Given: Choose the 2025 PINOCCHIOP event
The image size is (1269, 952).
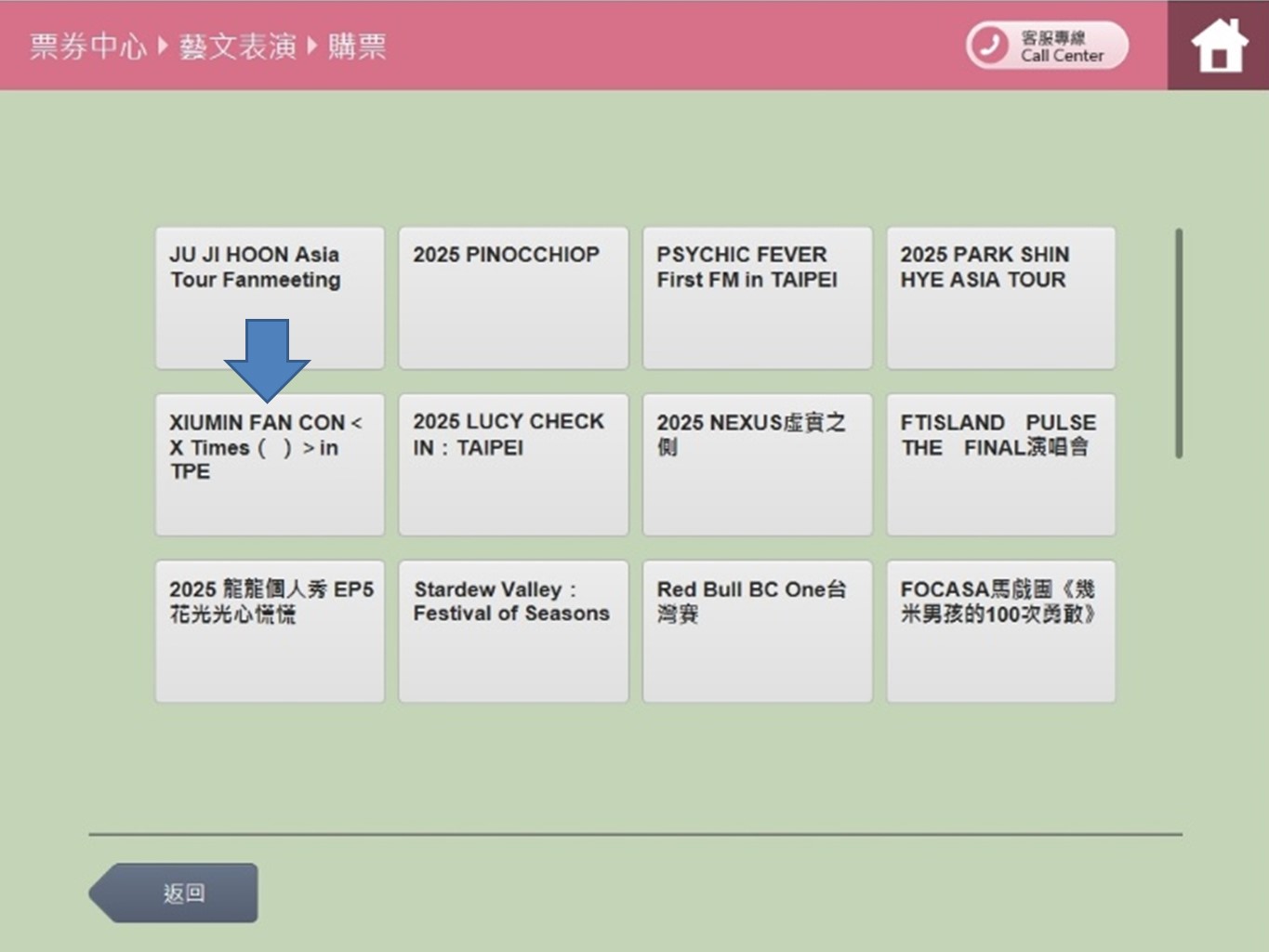Looking at the screenshot, I should click(x=513, y=298).
